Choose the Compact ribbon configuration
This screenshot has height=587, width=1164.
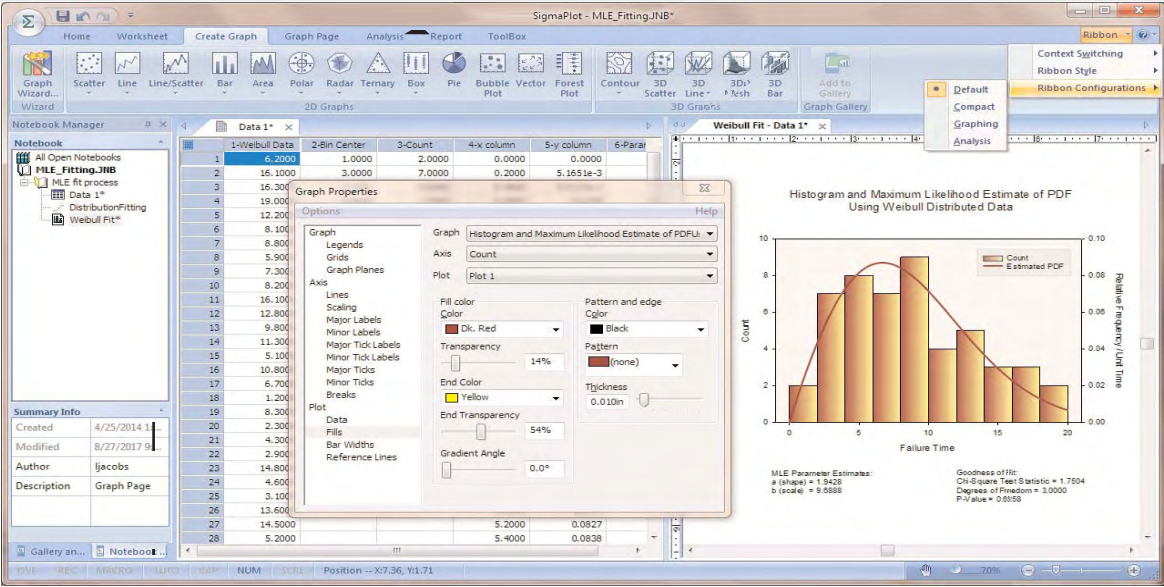click(973, 107)
